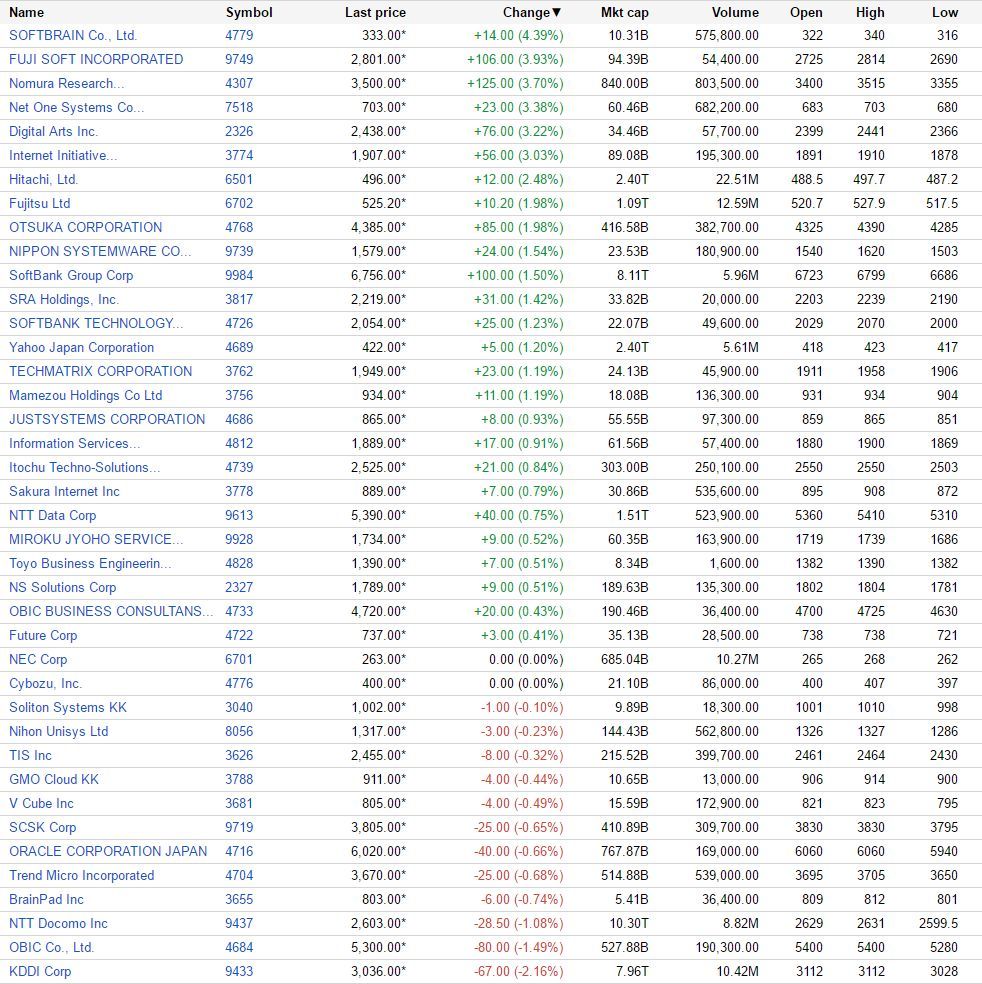Open the NTT Docomo Inc link
The height and width of the screenshot is (984, 982).
pos(58,924)
